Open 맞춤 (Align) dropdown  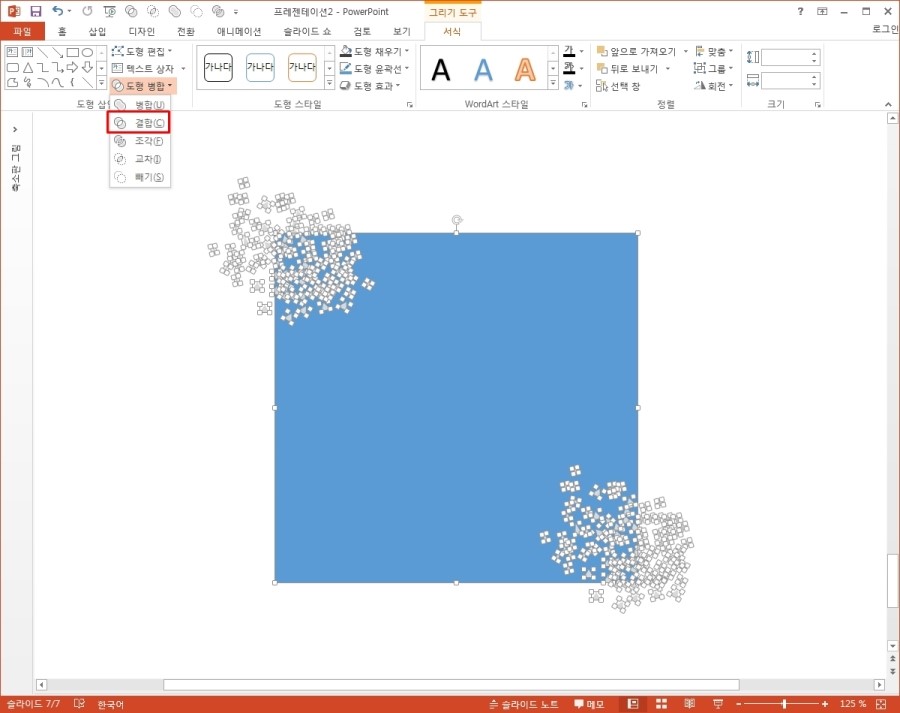pyautogui.click(x=713, y=51)
